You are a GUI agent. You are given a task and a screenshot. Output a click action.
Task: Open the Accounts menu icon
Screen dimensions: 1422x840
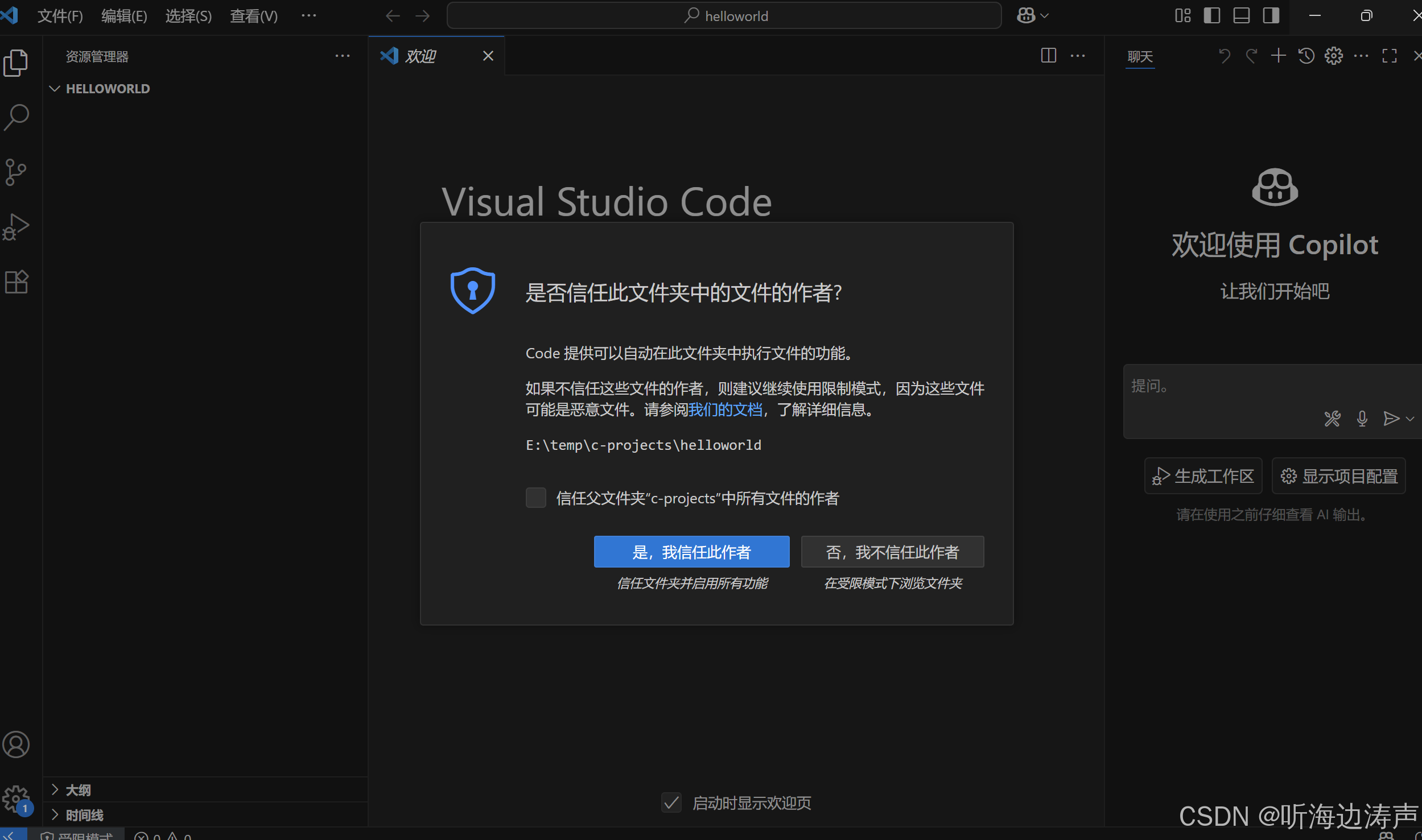16,744
